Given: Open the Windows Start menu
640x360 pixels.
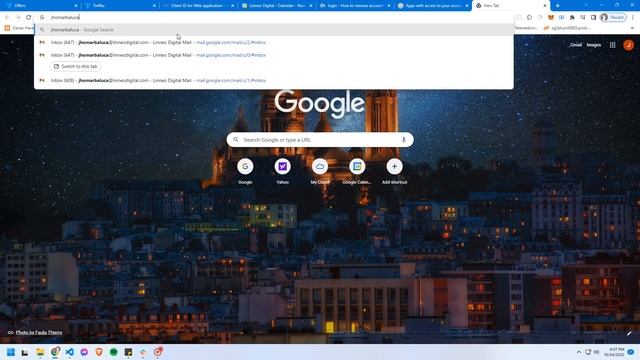Looking at the screenshot, I should click(x=11, y=352).
